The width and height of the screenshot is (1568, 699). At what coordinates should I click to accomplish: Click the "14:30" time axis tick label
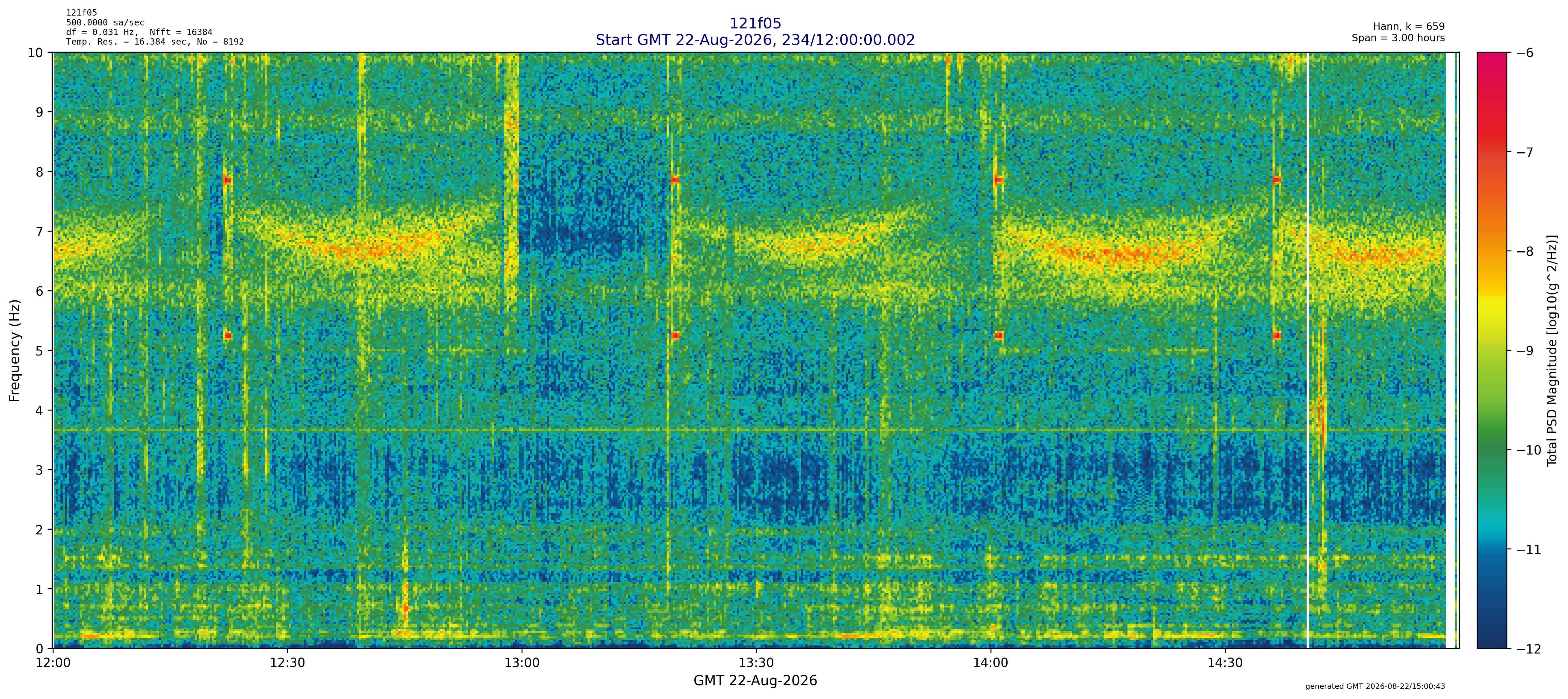point(1225,662)
